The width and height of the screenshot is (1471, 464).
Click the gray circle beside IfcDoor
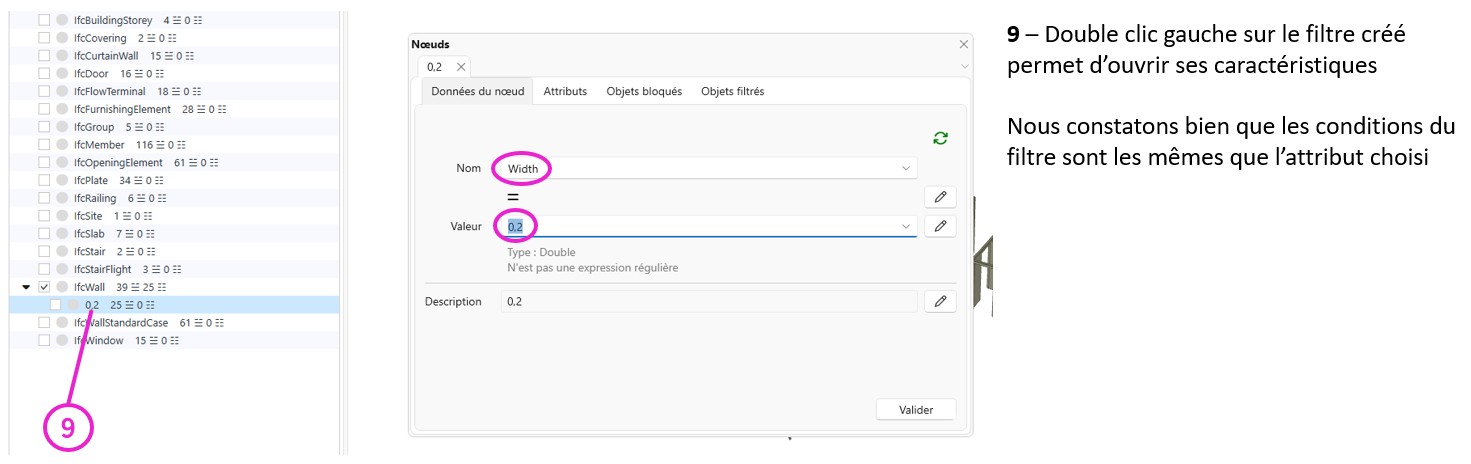point(62,74)
